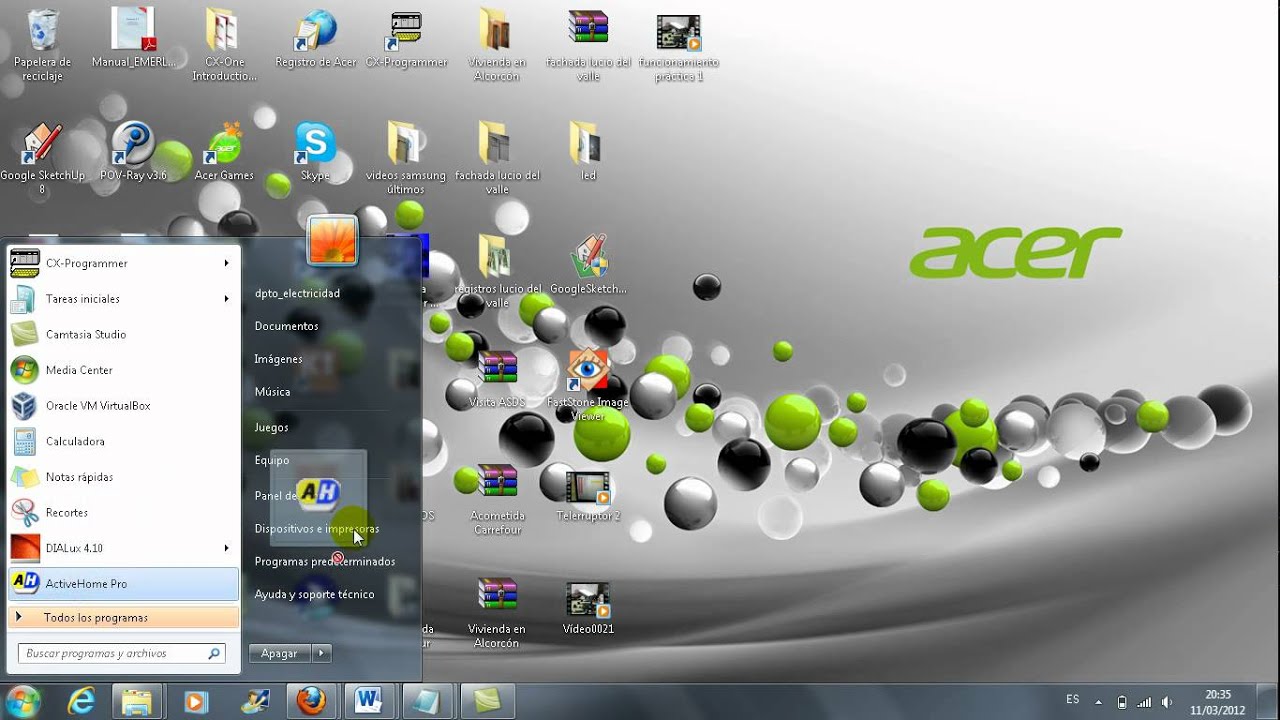The image size is (1280, 720).
Task: Open Música link in Start menu
Action: point(273,392)
